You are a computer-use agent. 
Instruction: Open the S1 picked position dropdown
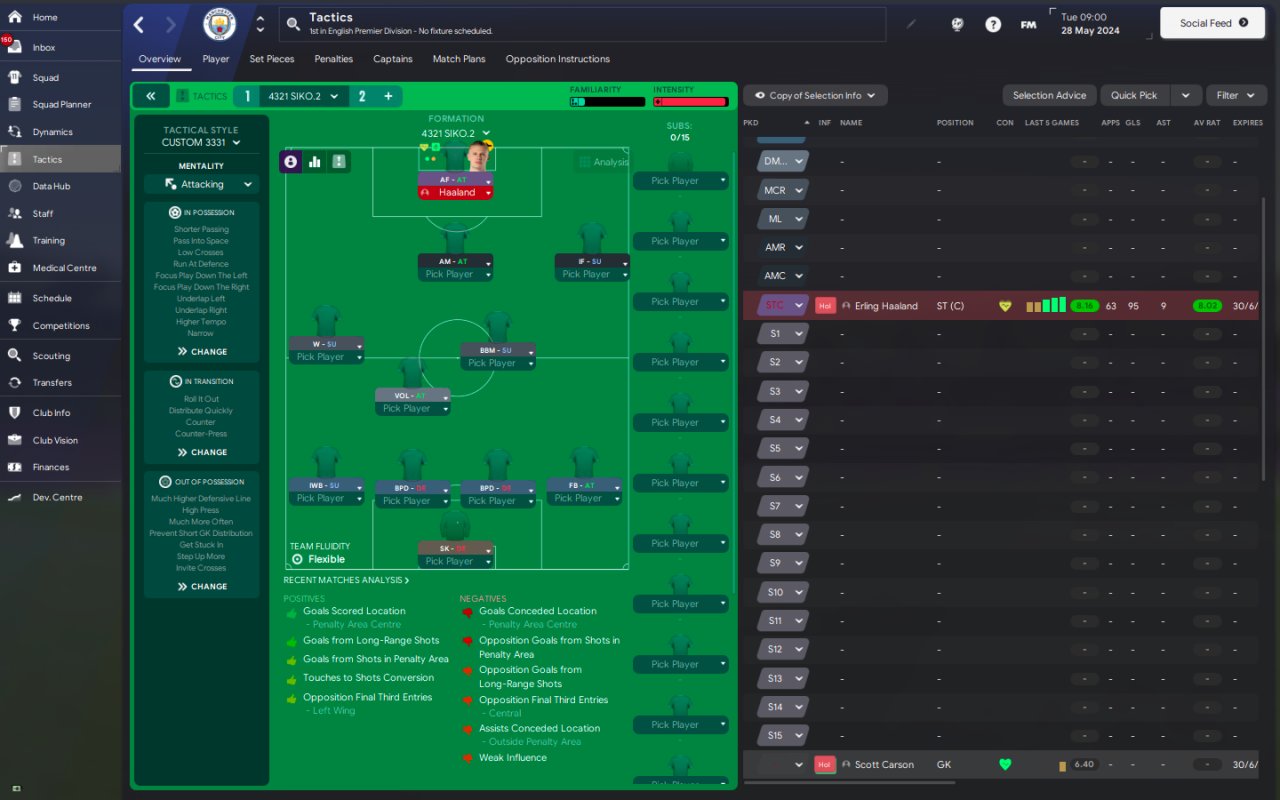coord(782,334)
